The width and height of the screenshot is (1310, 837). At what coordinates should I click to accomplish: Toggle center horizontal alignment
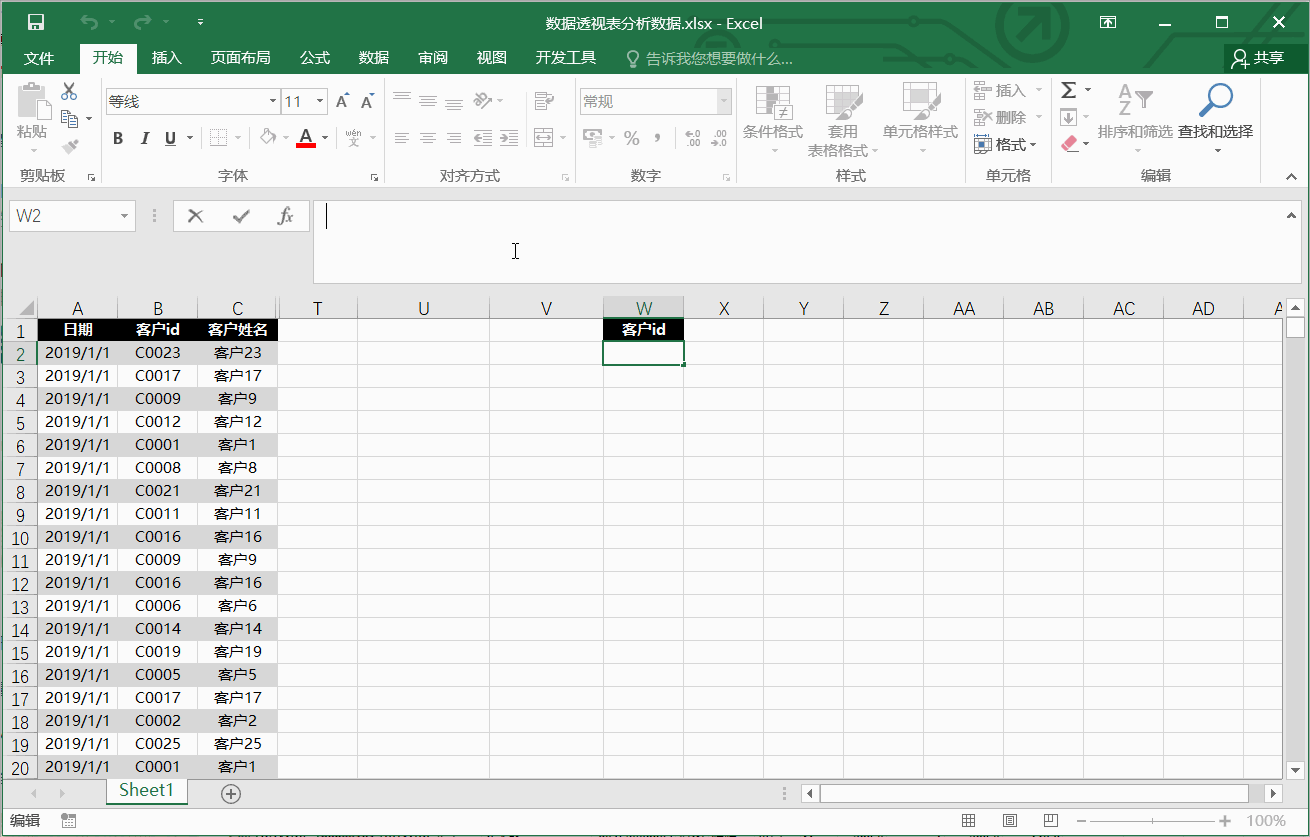pos(428,137)
